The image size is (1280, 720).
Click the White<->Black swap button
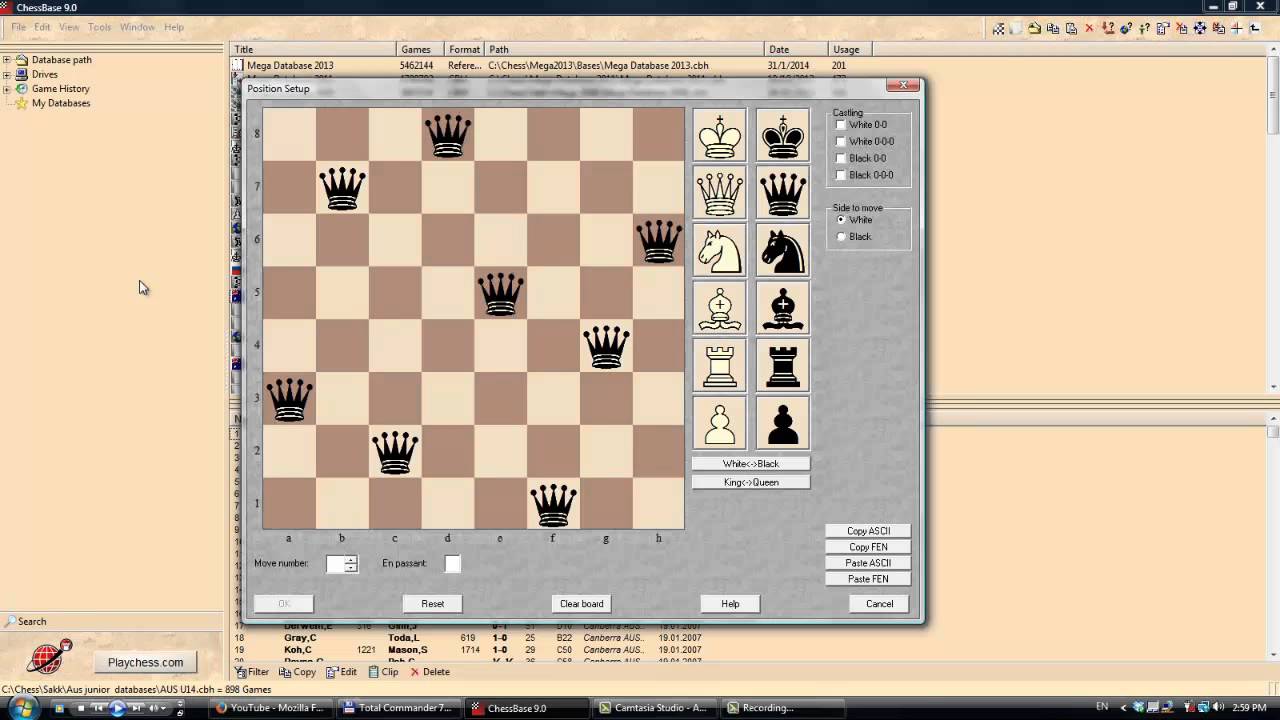coord(751,464)
